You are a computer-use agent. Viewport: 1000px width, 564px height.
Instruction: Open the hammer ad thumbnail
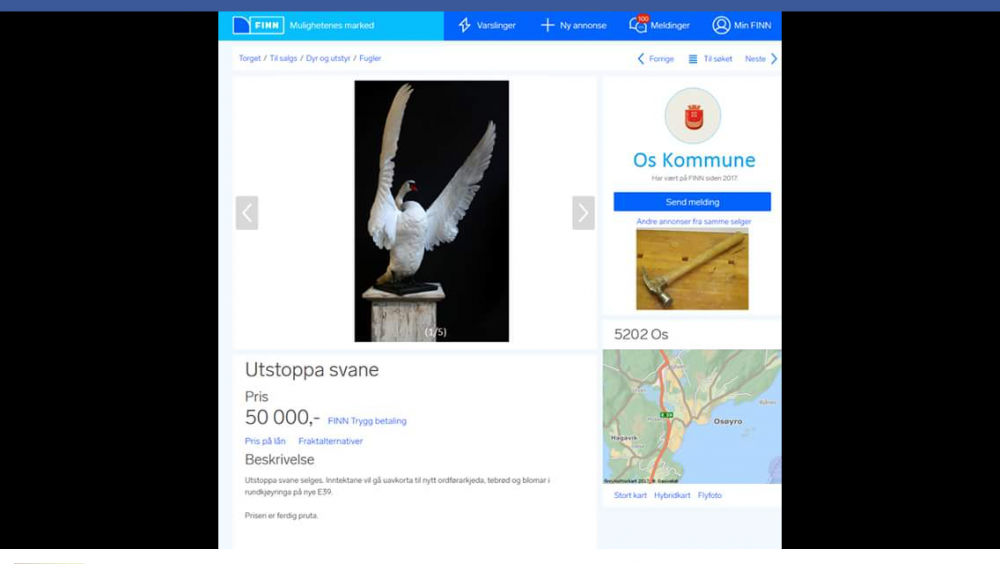692,269
